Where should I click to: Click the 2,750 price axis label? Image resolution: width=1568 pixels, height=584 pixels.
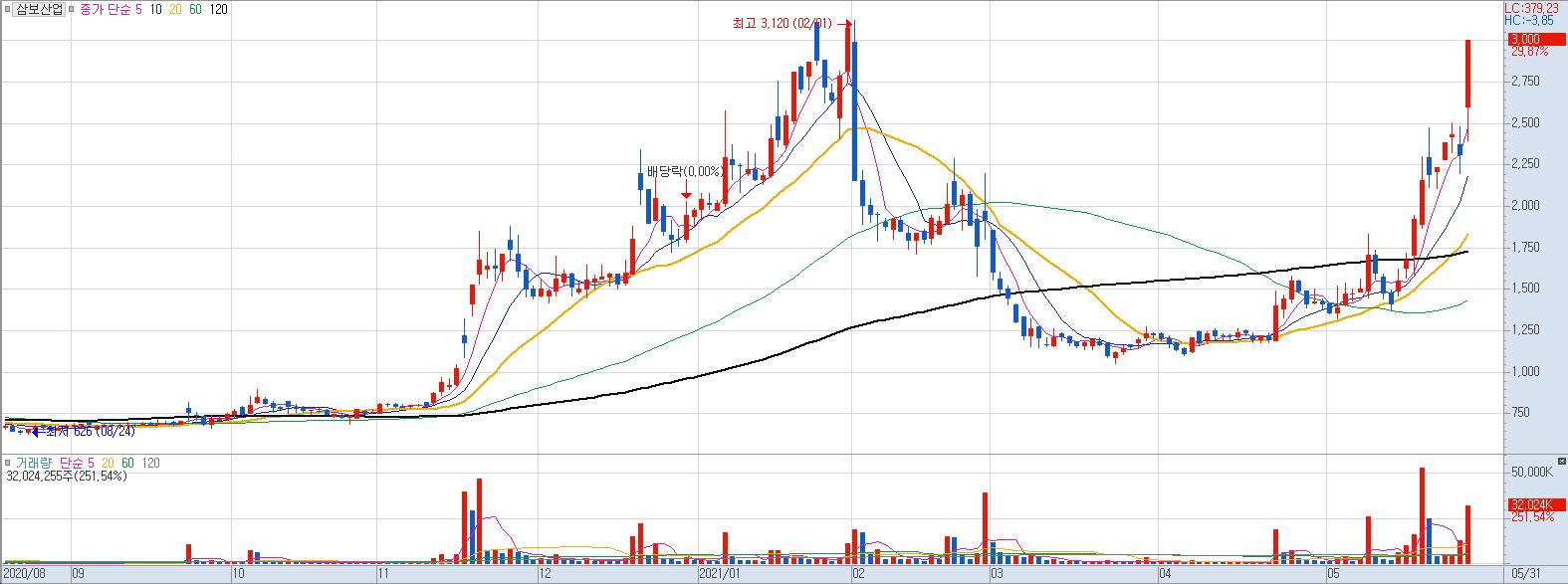coord(1525,82)
